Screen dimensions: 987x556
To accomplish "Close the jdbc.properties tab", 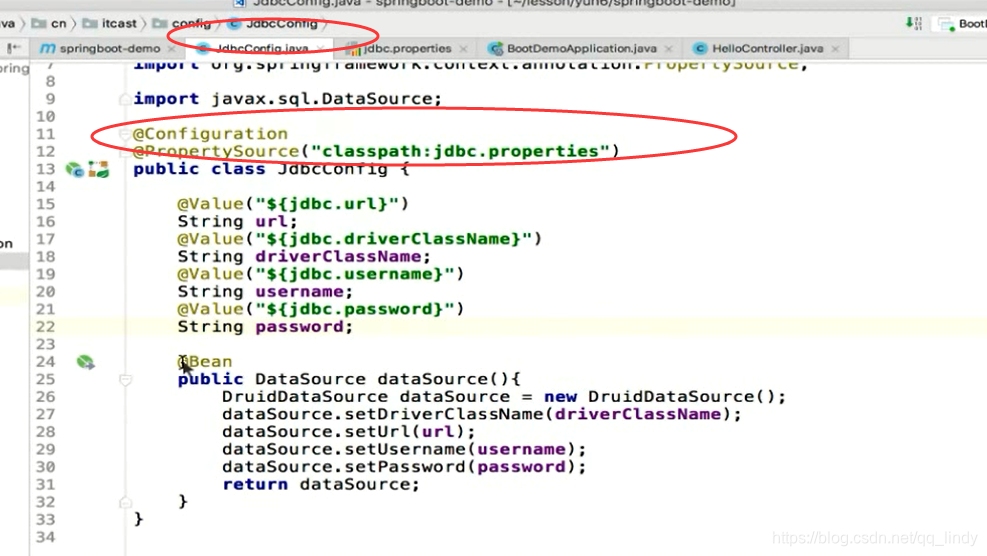I will pyautogui.click(x=463, y=48).
